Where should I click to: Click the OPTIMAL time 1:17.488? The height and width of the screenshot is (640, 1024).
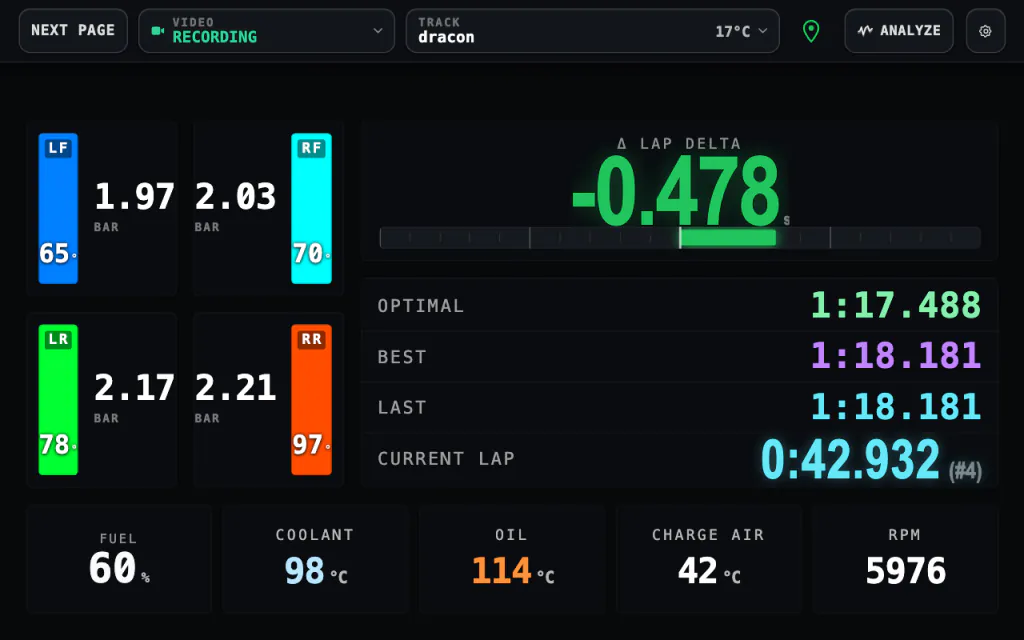(x=896, y=305)
